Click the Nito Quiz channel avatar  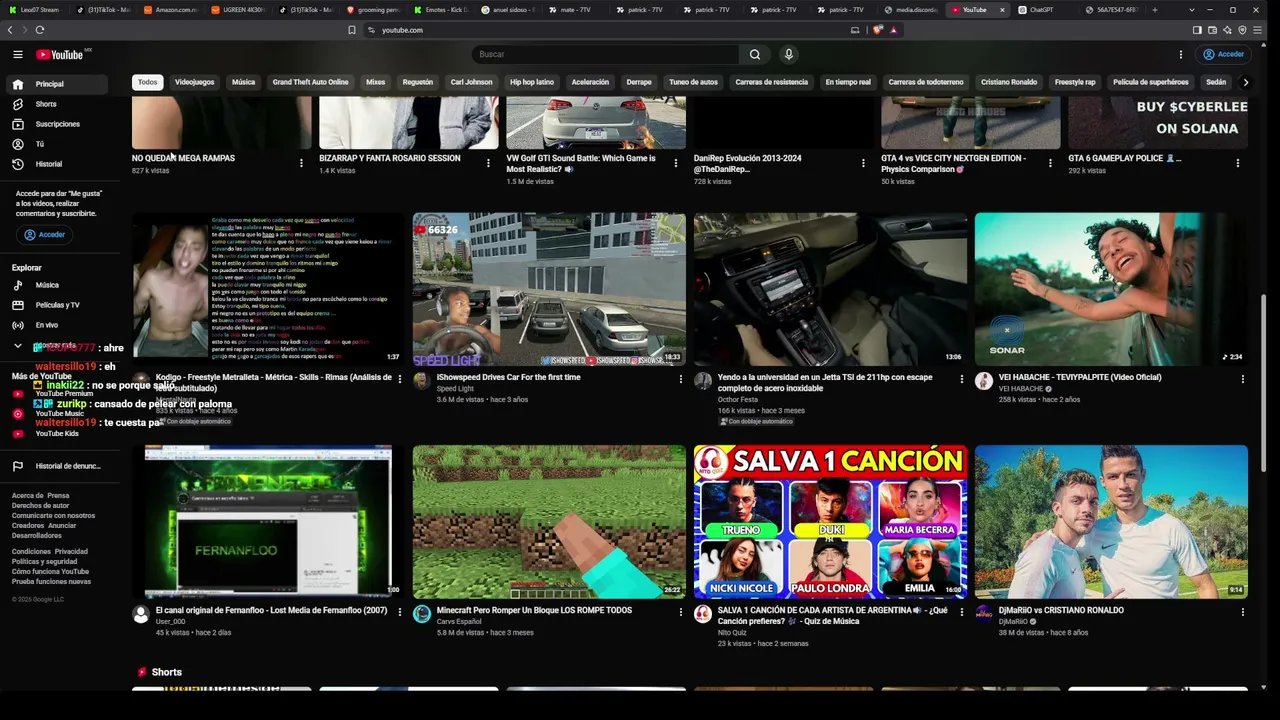703,614
